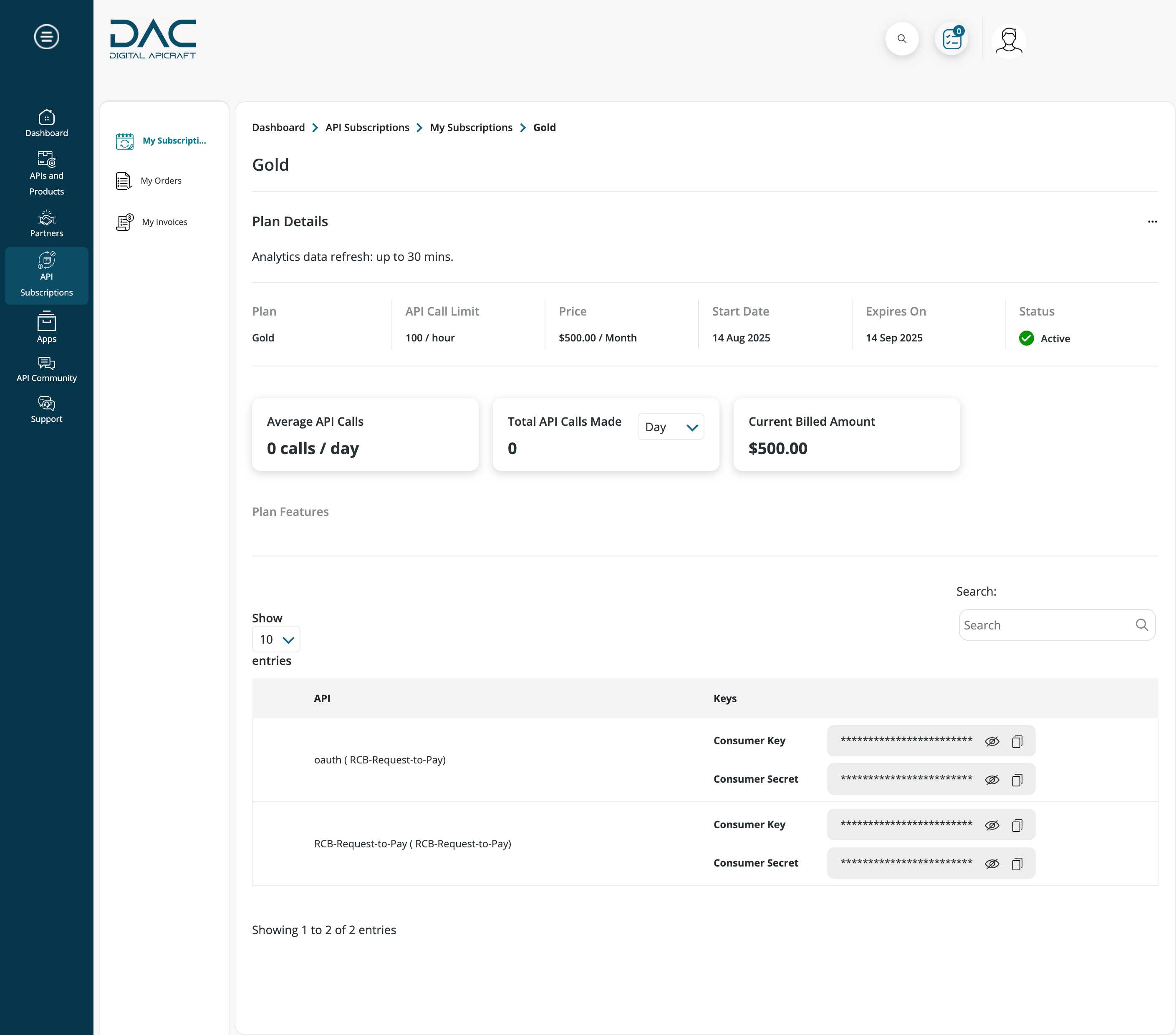Click the masked oauth Consumer Key field

[931, 741]
